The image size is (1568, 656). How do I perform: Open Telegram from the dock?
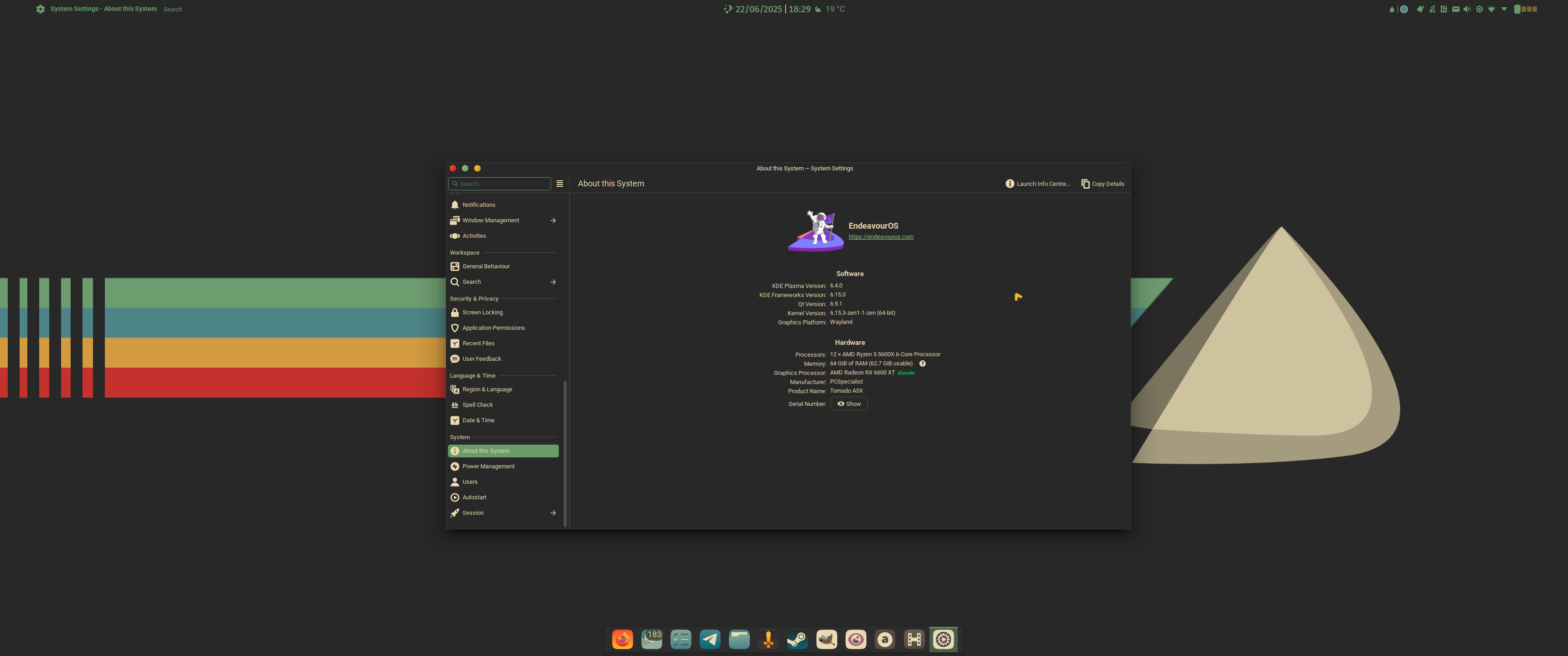pyautogui.click(x=710, y=639)
